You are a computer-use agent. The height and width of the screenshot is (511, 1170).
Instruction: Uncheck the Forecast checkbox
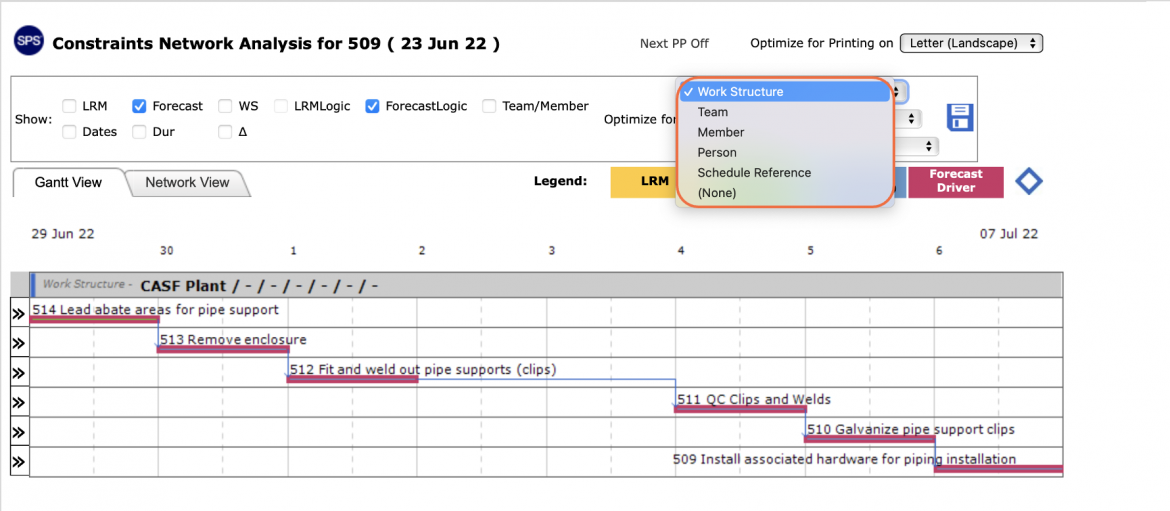pyautogui.click(x=139, y=106)
